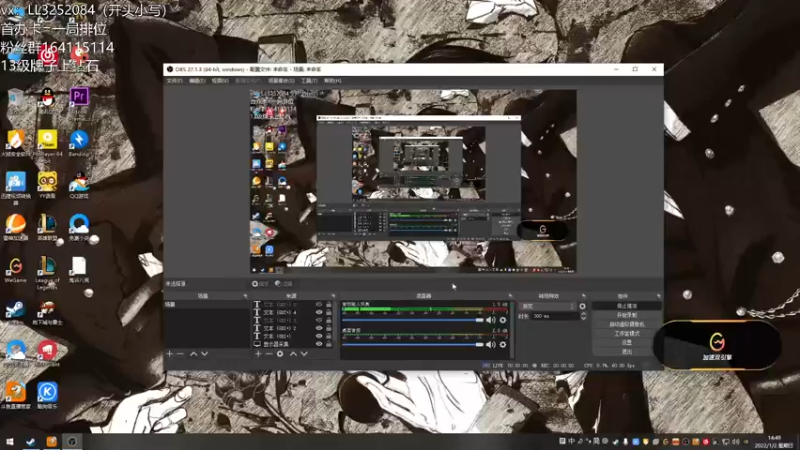Toggle visibility eye for 文本 (GDI+) 5 source
The height and width of the screenshot is (450, 800).
(x=319, y=305)
